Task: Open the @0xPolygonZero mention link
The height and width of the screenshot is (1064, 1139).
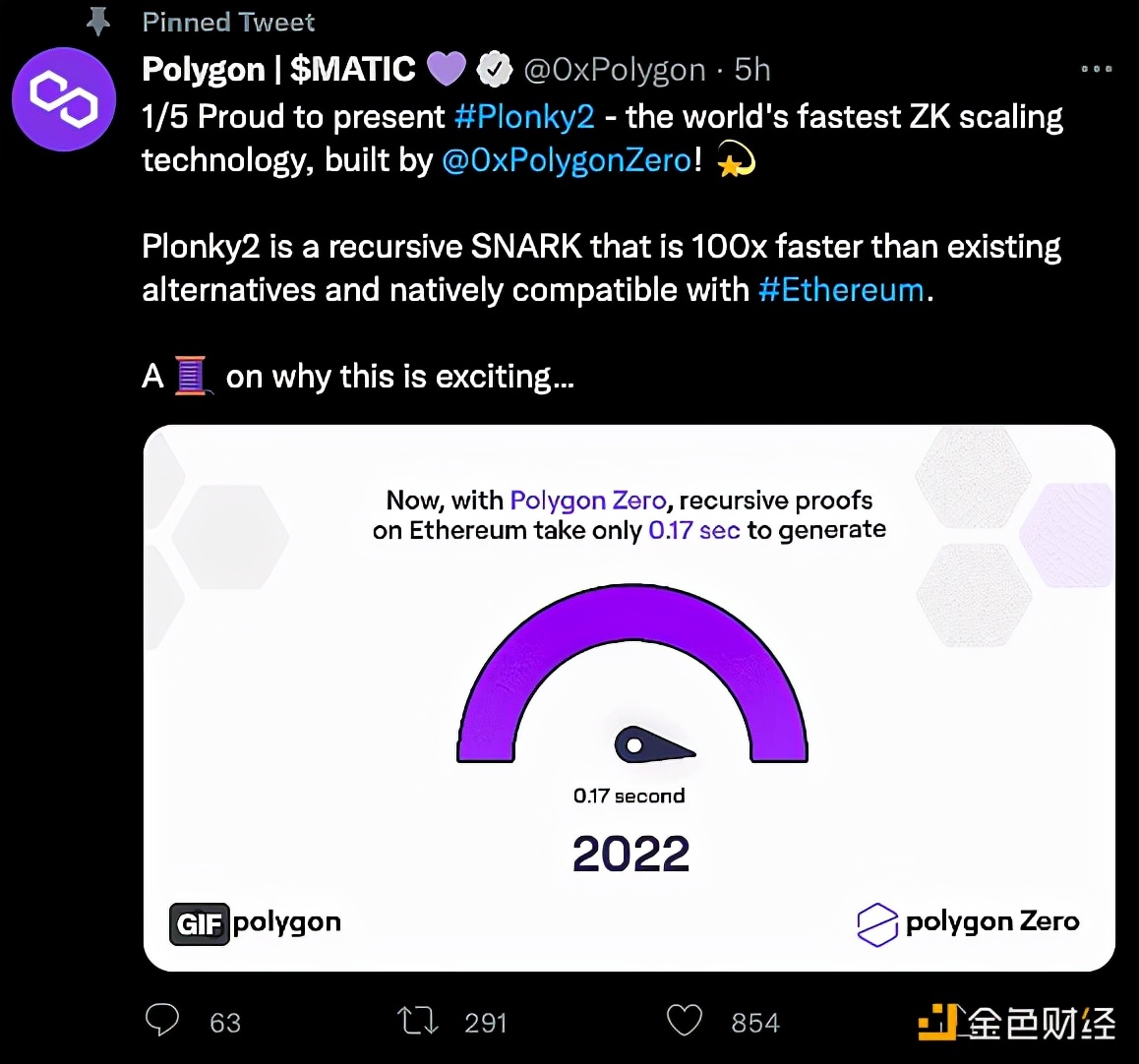Action: coord(568,159)
